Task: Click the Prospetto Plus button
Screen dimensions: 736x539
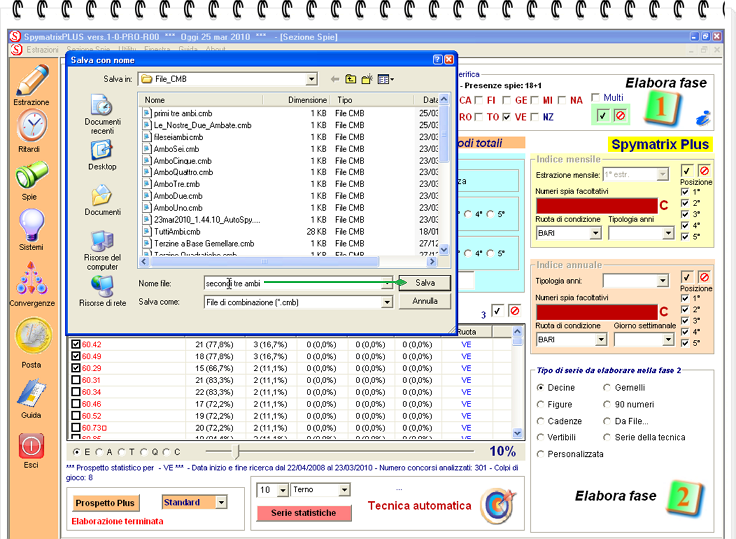Action: [x=106, y=503]
